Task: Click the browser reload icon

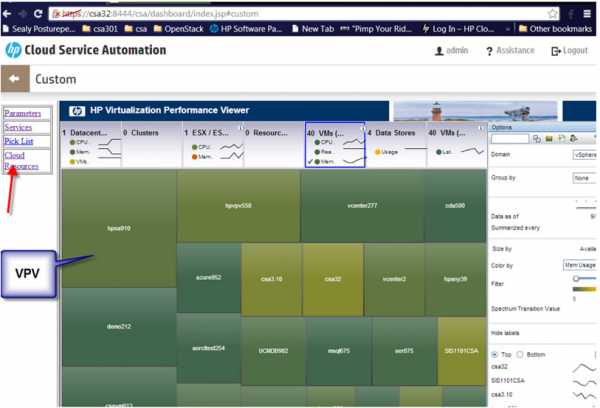Action: 38,14
